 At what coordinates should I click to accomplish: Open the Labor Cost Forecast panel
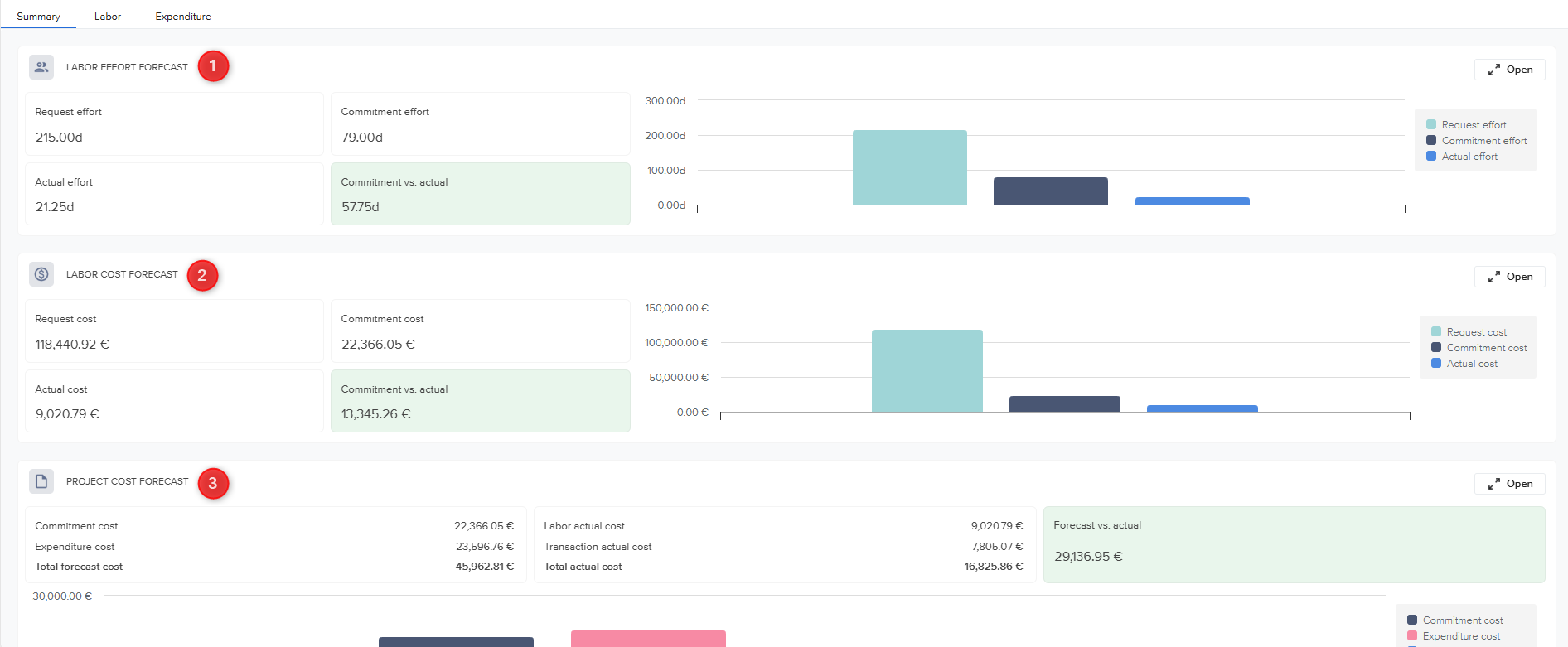coord(1509,277)
